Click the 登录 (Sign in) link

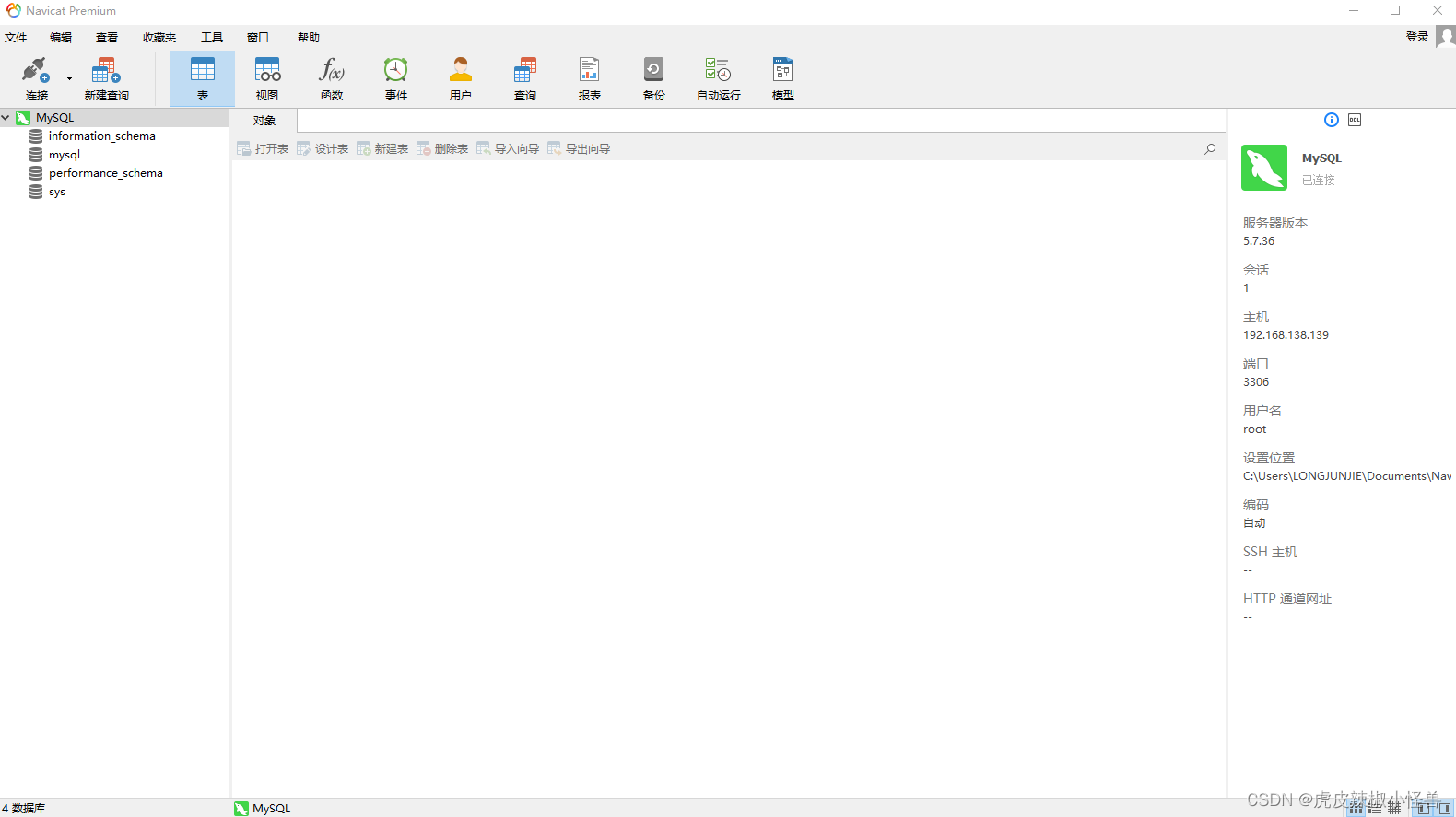[x=1417, y=37]
